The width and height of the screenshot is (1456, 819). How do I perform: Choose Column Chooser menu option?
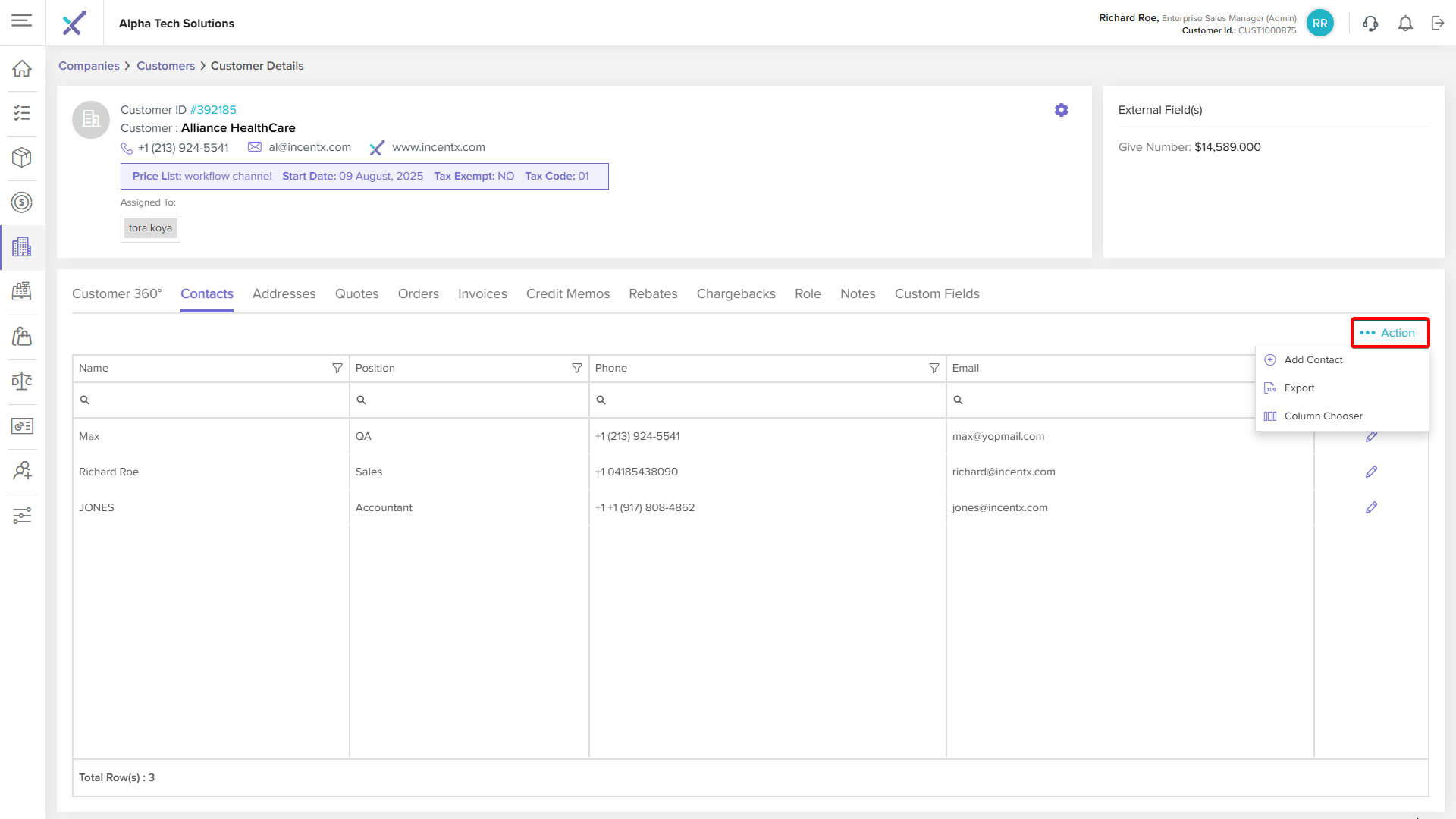click(1323, 416)
